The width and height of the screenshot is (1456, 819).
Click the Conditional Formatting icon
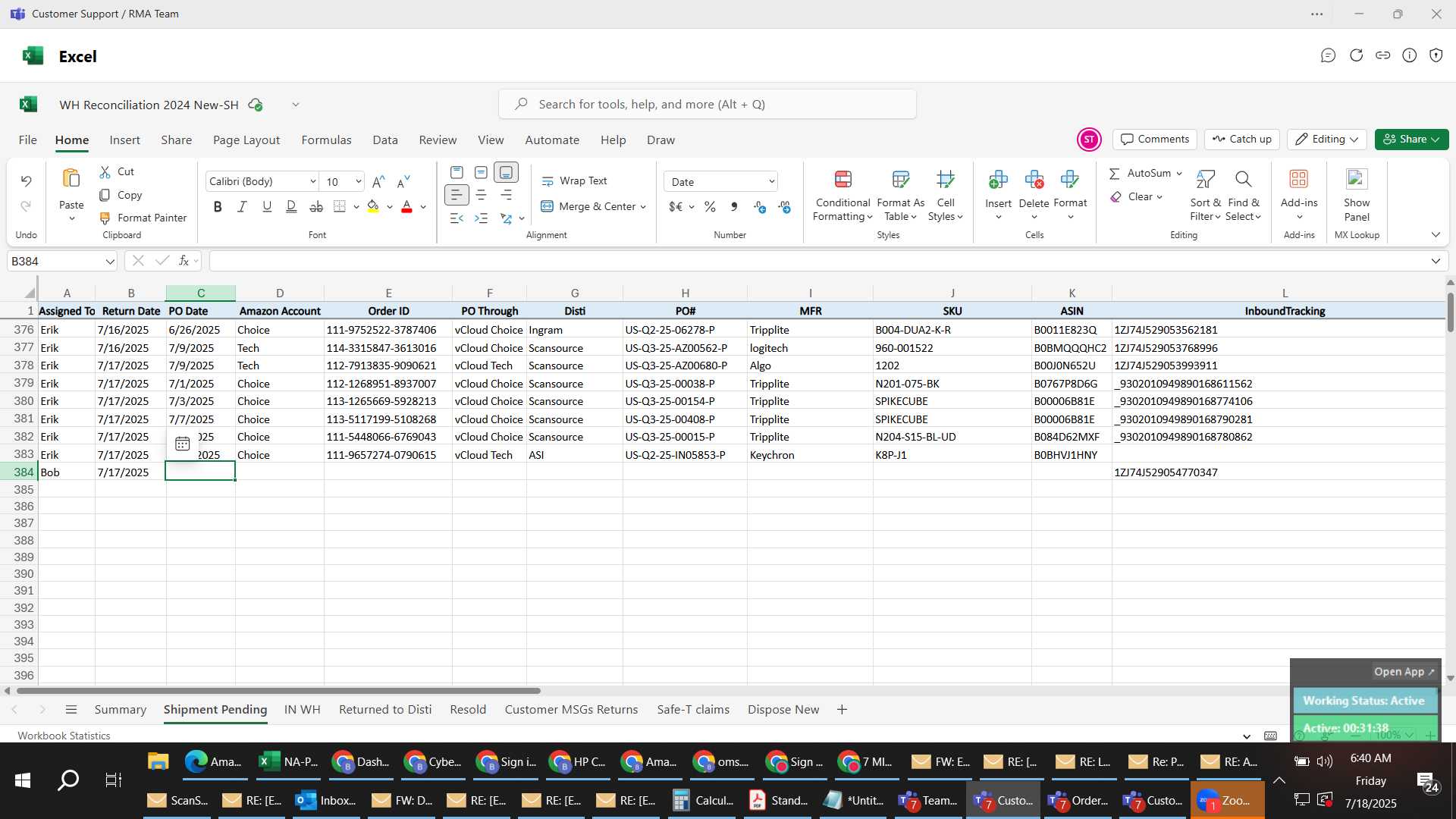pyautogui.click(x=843, y=179)
